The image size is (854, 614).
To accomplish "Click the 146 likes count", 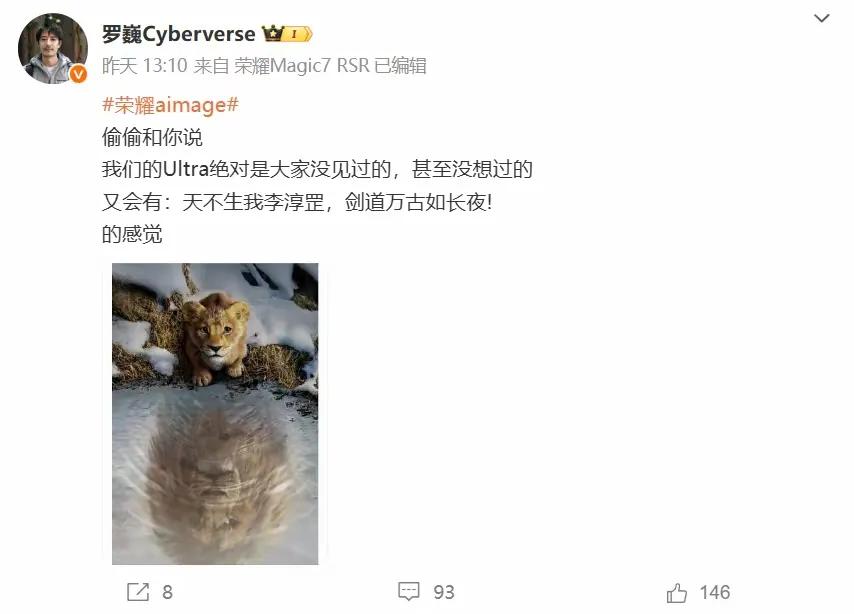I will [715, 592].
